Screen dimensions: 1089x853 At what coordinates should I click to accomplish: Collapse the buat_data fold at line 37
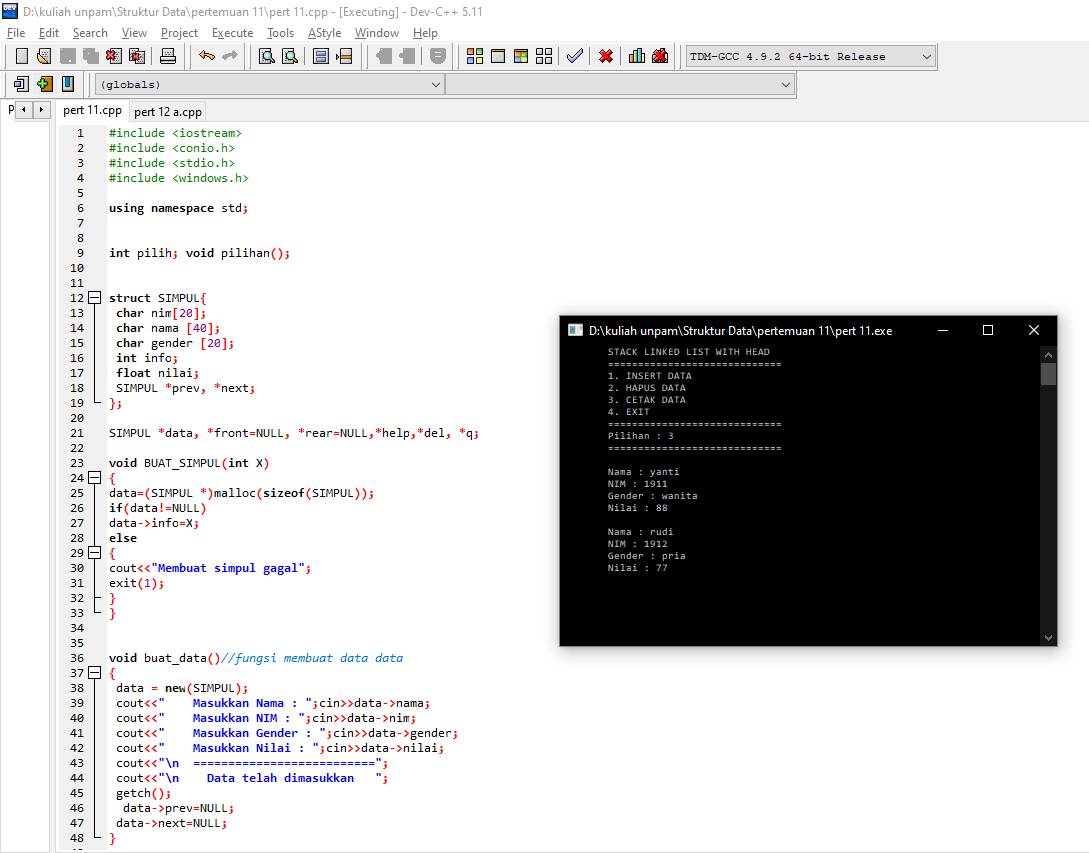coord(94,673)
